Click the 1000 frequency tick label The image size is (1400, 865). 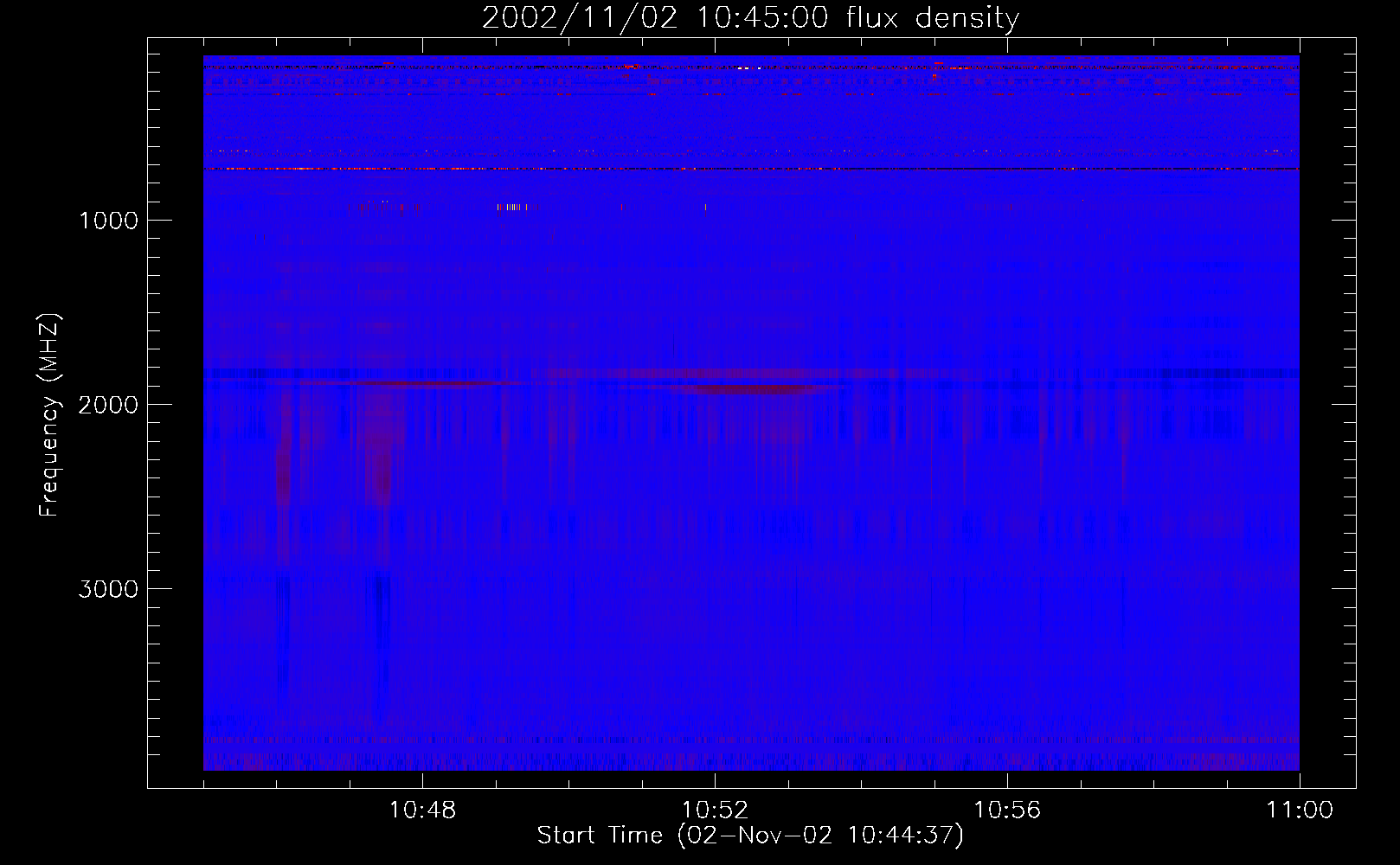tap(108, 220)
